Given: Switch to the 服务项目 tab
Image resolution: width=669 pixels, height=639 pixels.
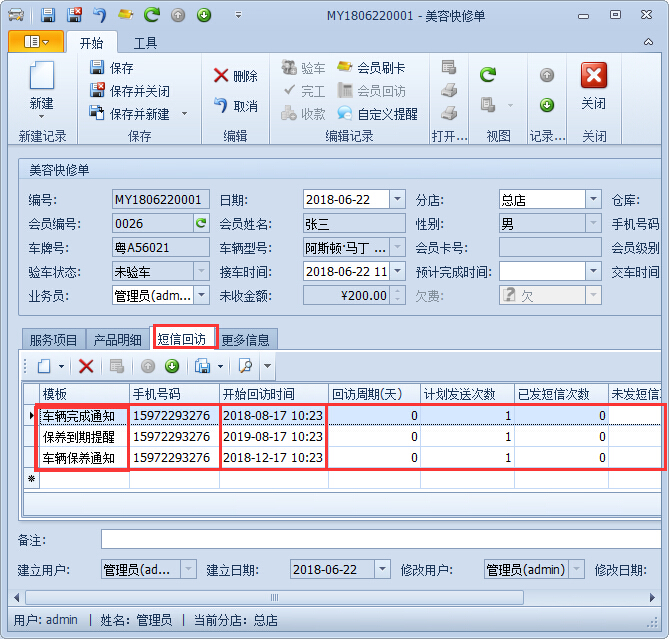Looking at the screenshot, I should 53,340.
